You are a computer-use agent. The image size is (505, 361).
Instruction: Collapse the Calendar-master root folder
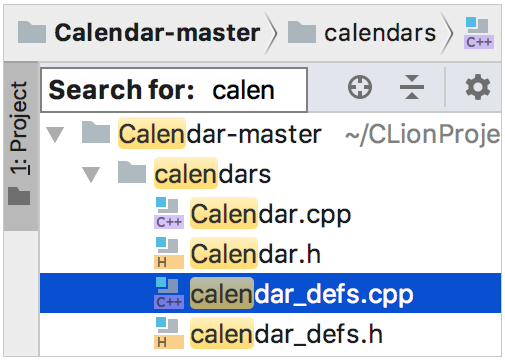(55, 134)
